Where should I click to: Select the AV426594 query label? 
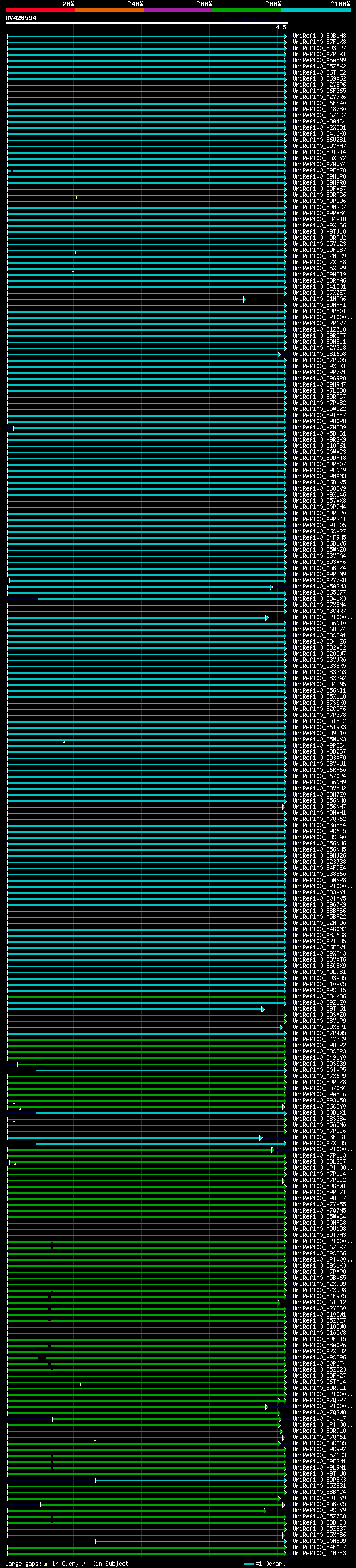pyautogui.click(x=21, y=18)
